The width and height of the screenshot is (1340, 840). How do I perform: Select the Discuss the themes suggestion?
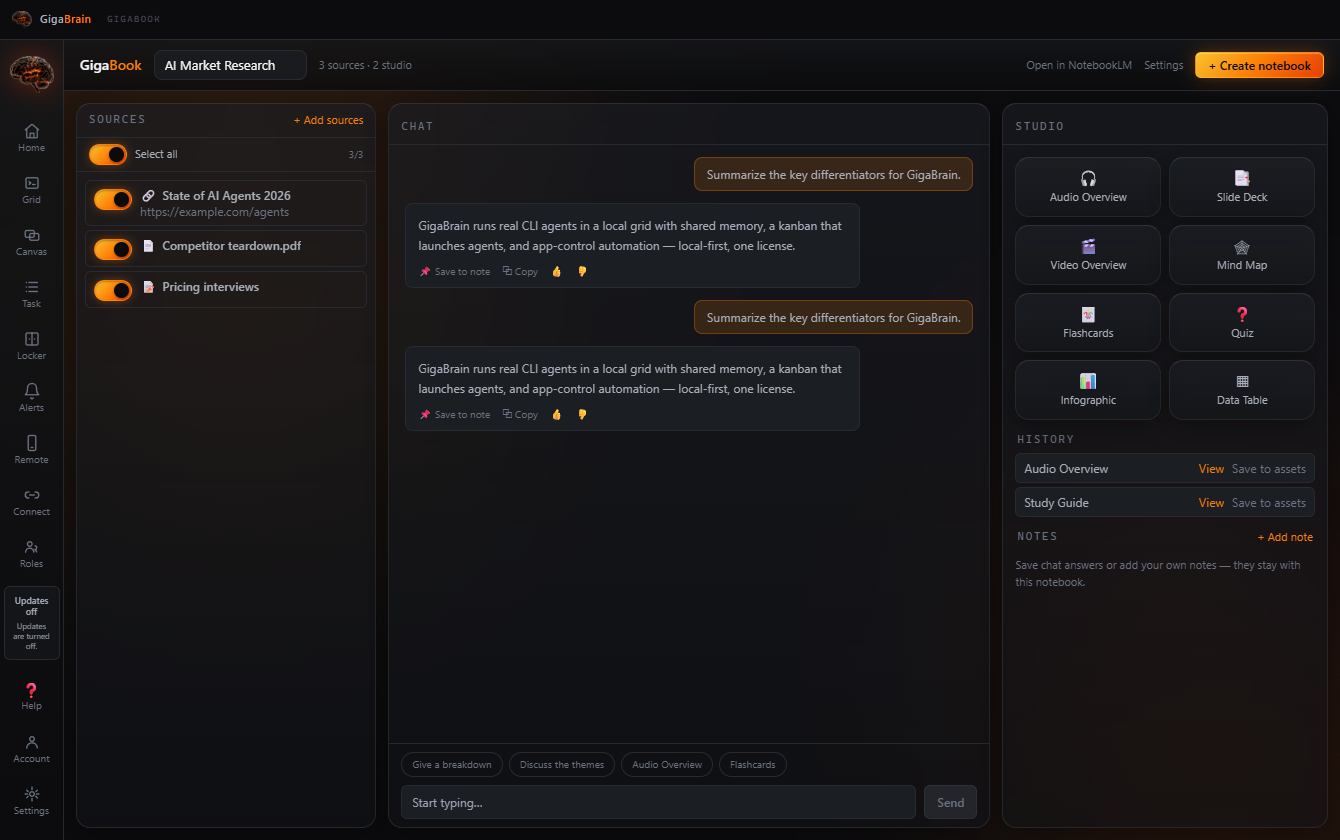tap(562, 765)
